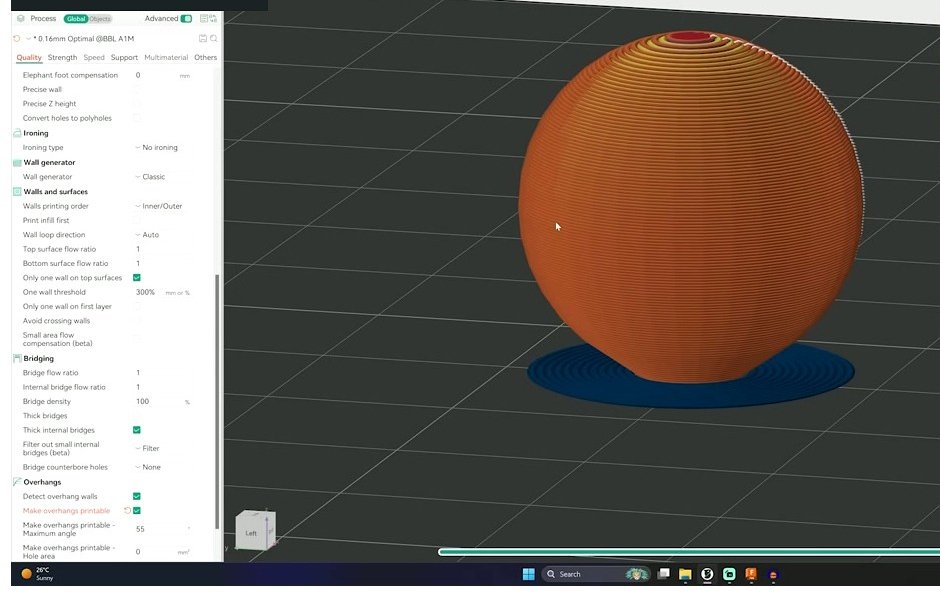
Task: Open File Explorer from the taskbar
Action: 685,574
